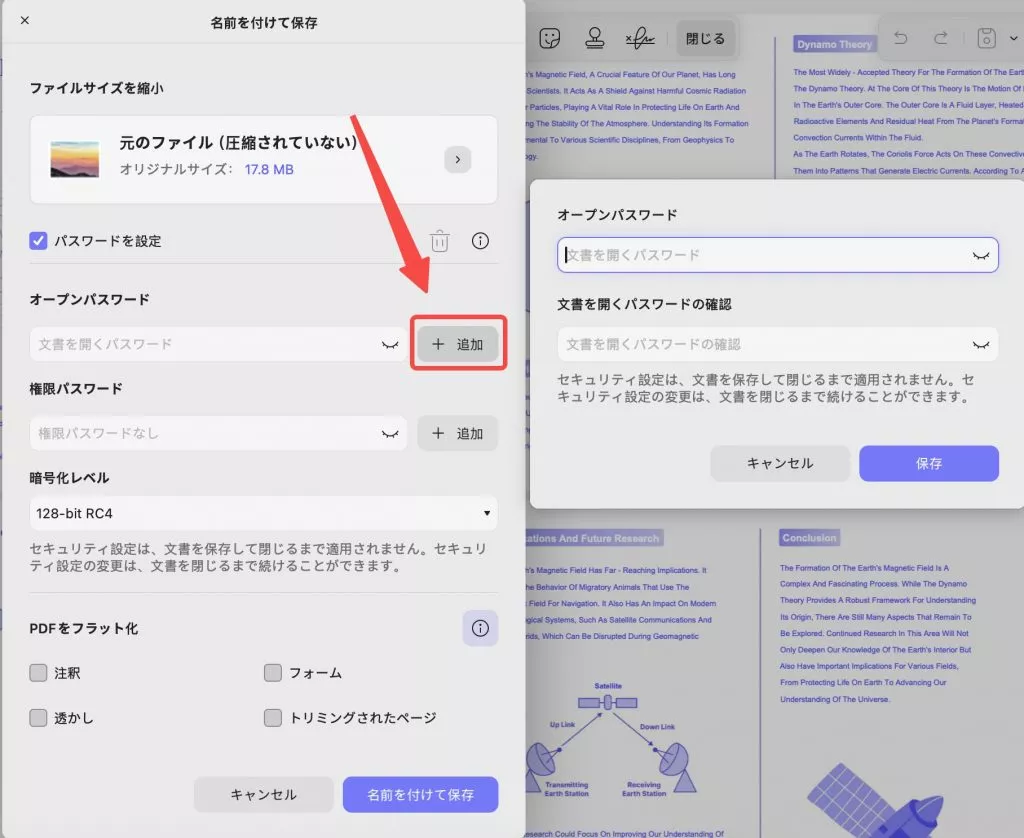This screenshot has height=838, width=1024.
Task: Click the focused 文書を開くパスワード field in popup
Action: tap(777, 255)
